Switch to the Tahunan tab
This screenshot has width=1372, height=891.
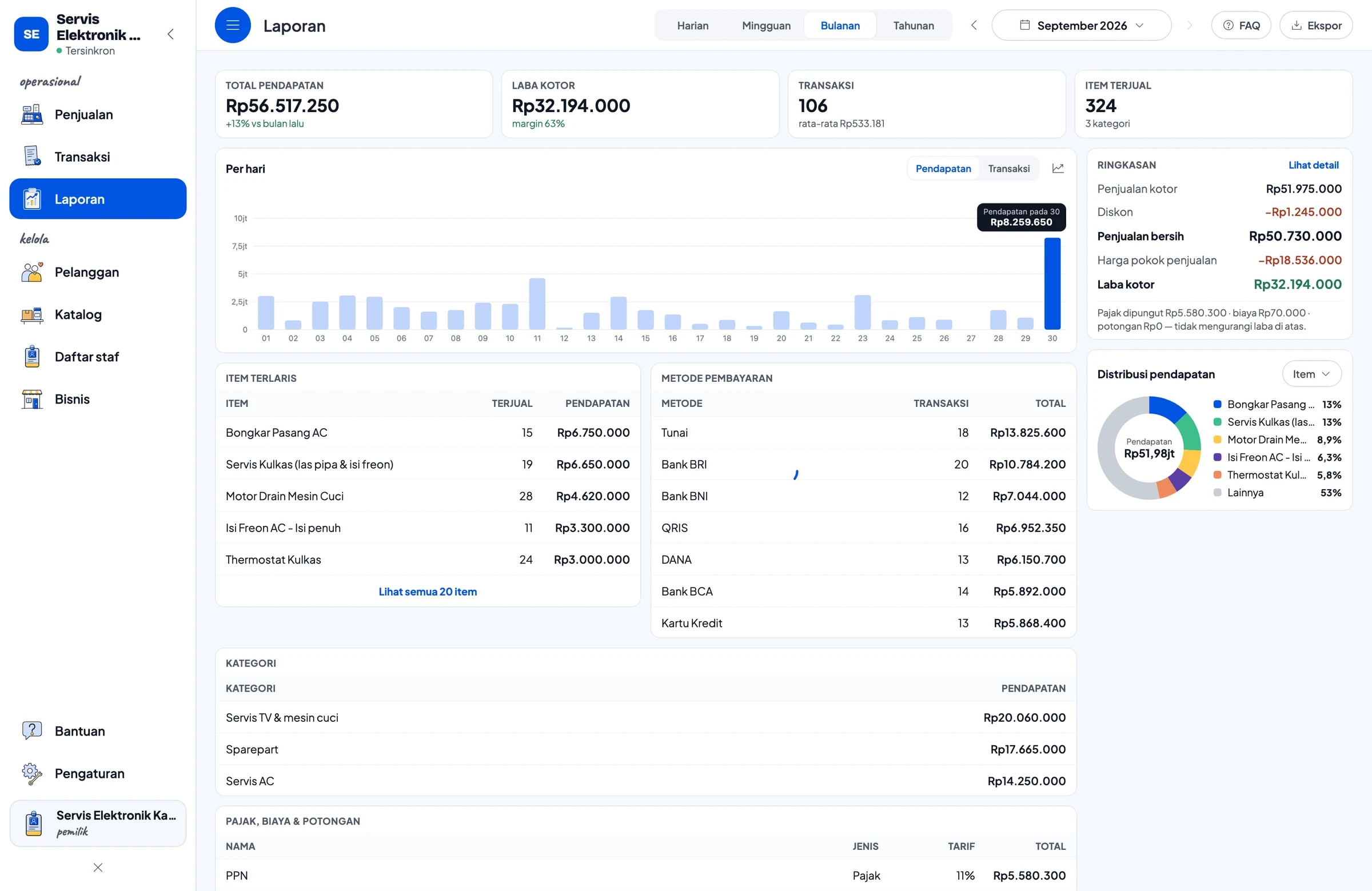click(x=913, y=25)
